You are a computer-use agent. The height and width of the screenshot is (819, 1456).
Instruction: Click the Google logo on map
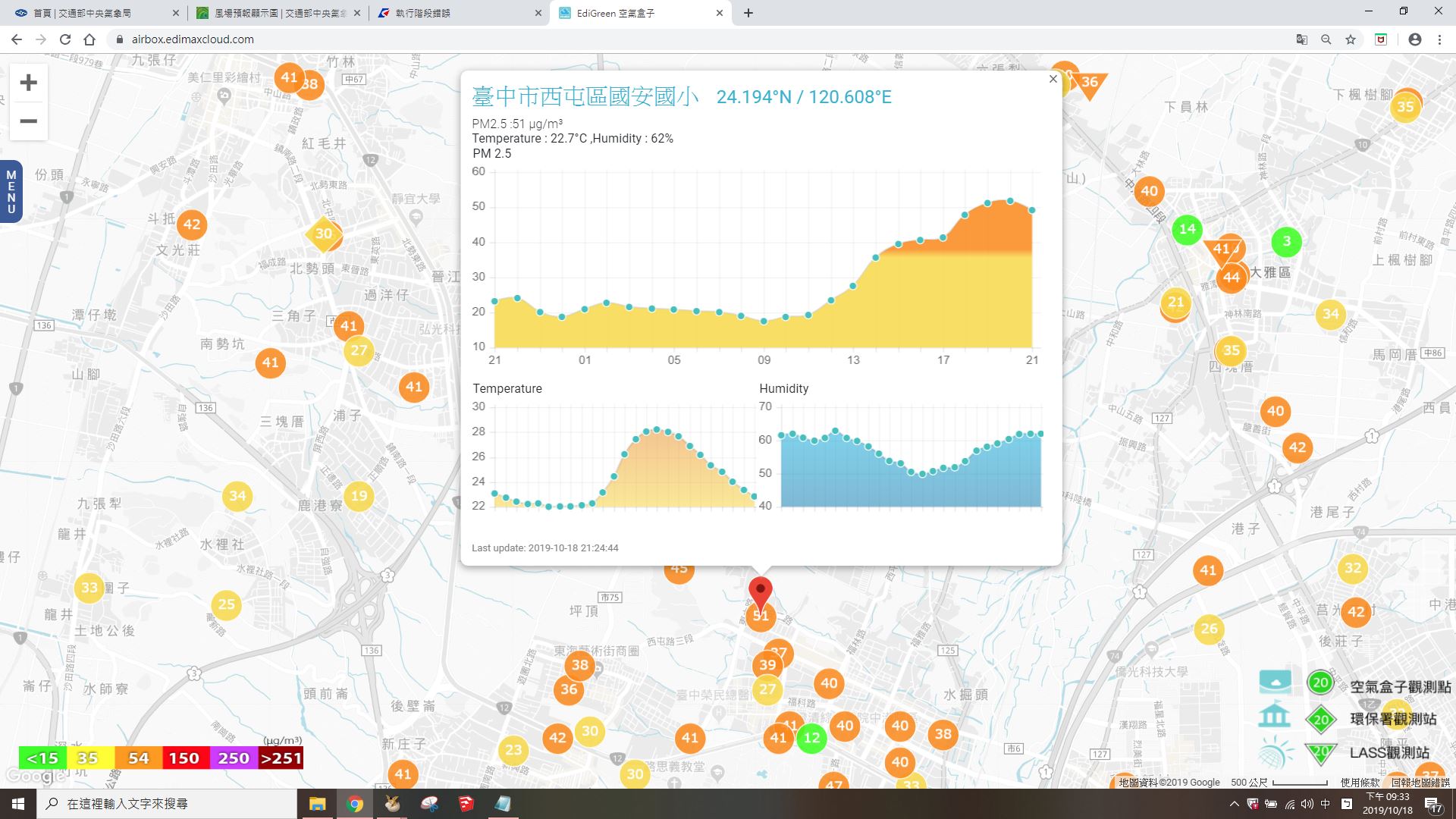coord(34,775)
